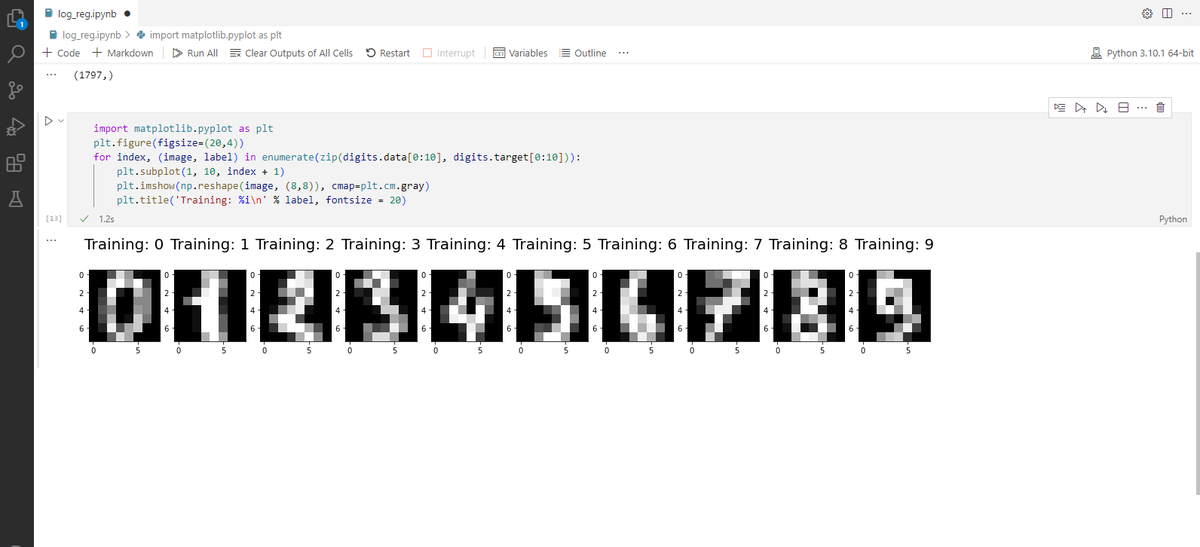Open output actions ellipsis beside (1797,)

tap(49, 74)
